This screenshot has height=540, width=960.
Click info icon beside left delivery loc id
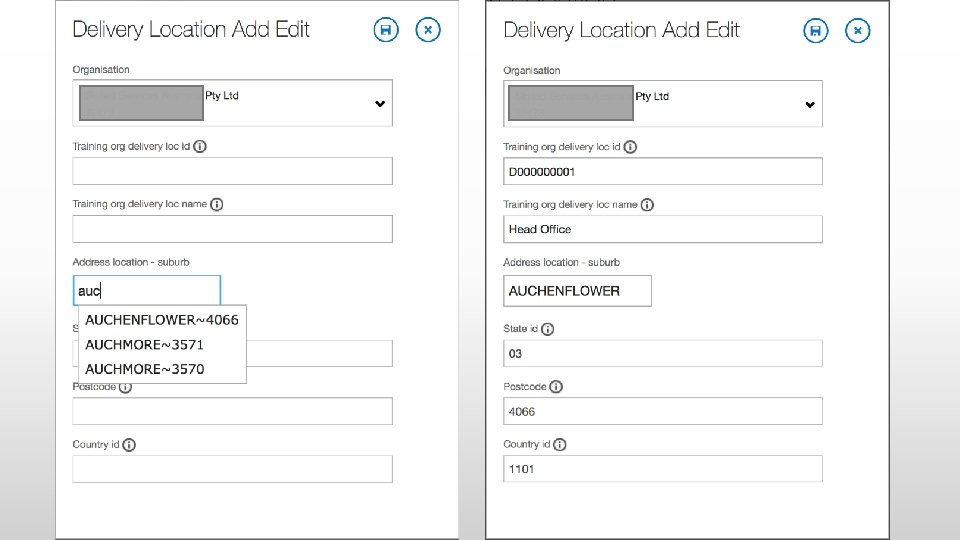[199, 146]
